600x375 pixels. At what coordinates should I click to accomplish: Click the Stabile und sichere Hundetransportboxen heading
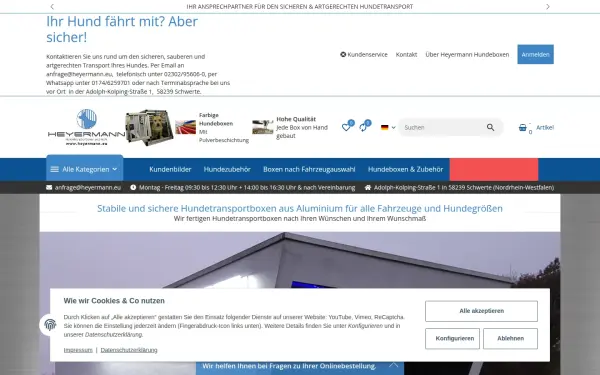pos(300,208)
